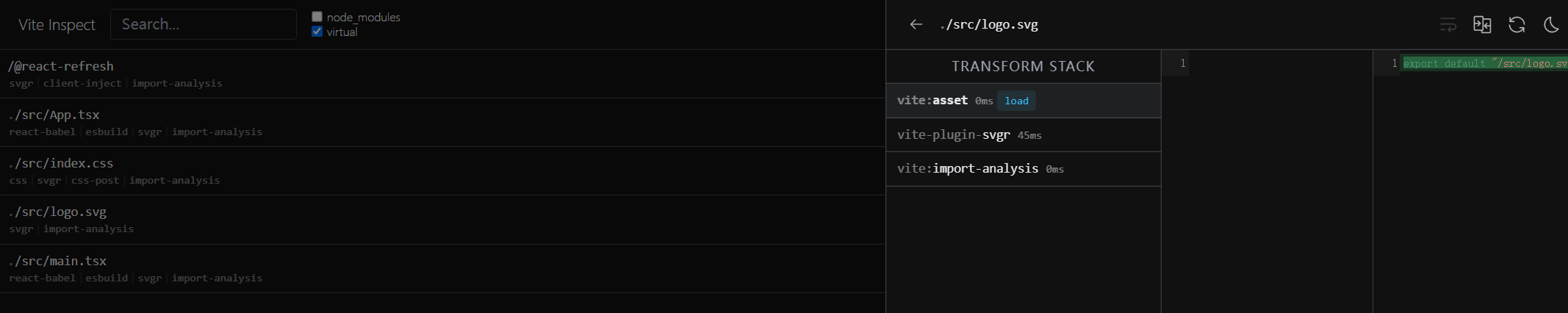Screen dimensions: 1568x313
Task: Enable the node_modules checkbox
Action: pos(317,16)
